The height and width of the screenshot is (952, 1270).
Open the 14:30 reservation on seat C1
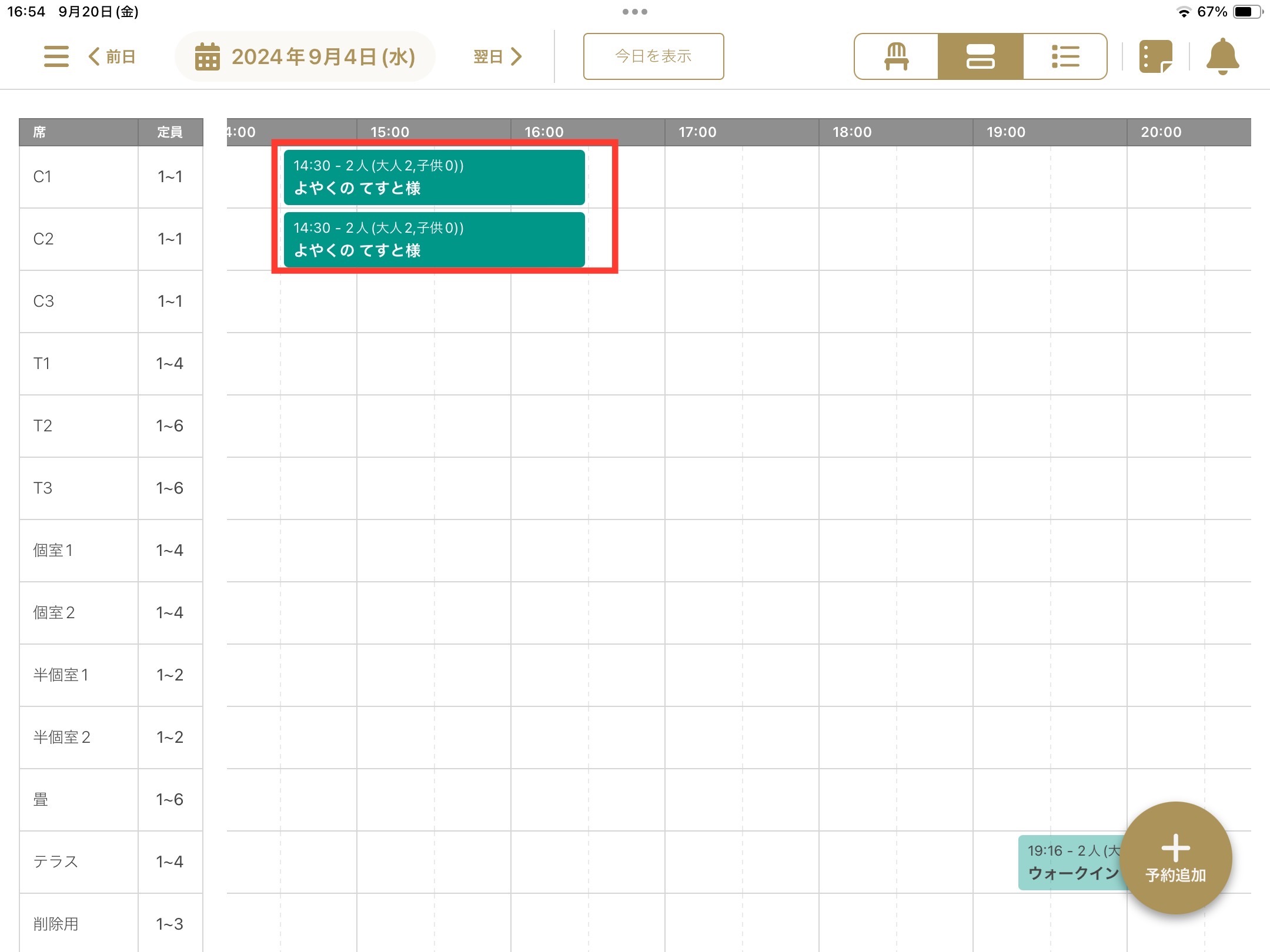(435, 177)
